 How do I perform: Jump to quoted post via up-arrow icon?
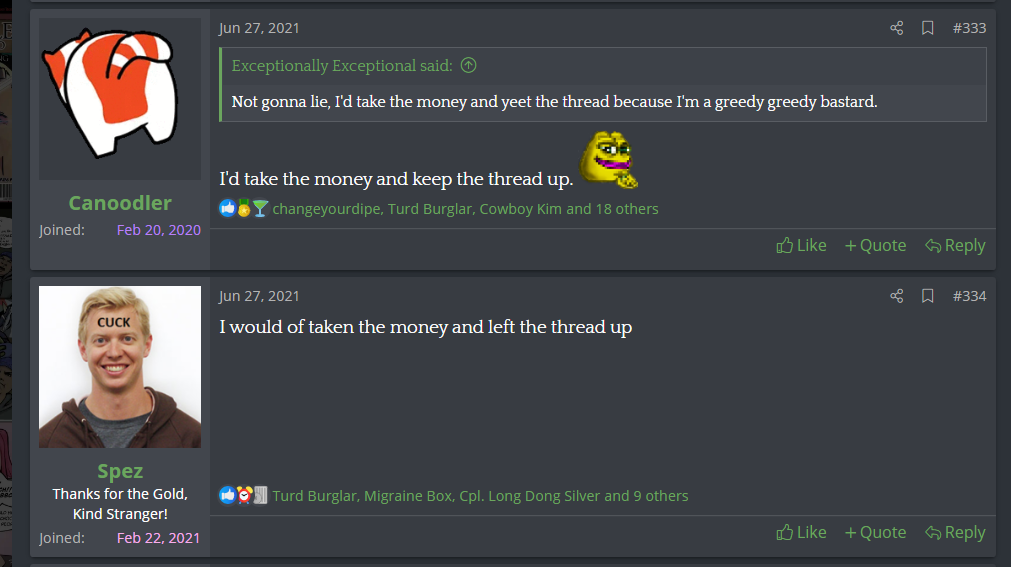coord(469,65)
